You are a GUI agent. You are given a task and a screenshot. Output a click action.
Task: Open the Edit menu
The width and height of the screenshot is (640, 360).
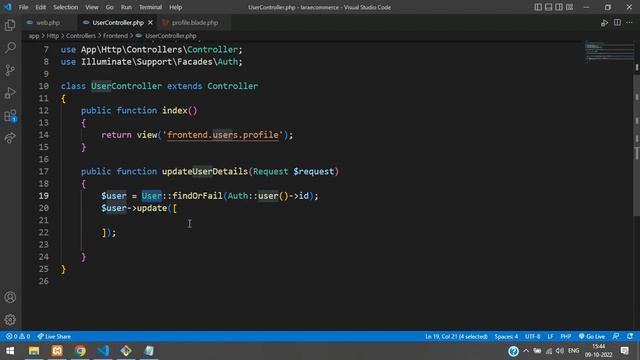click(40, 7)
